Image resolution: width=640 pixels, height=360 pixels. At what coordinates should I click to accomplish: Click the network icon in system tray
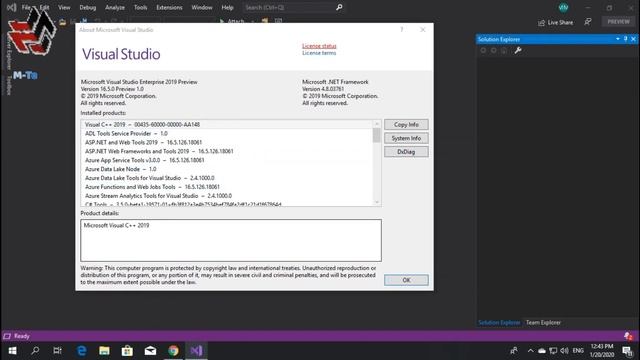click(553, 351)
